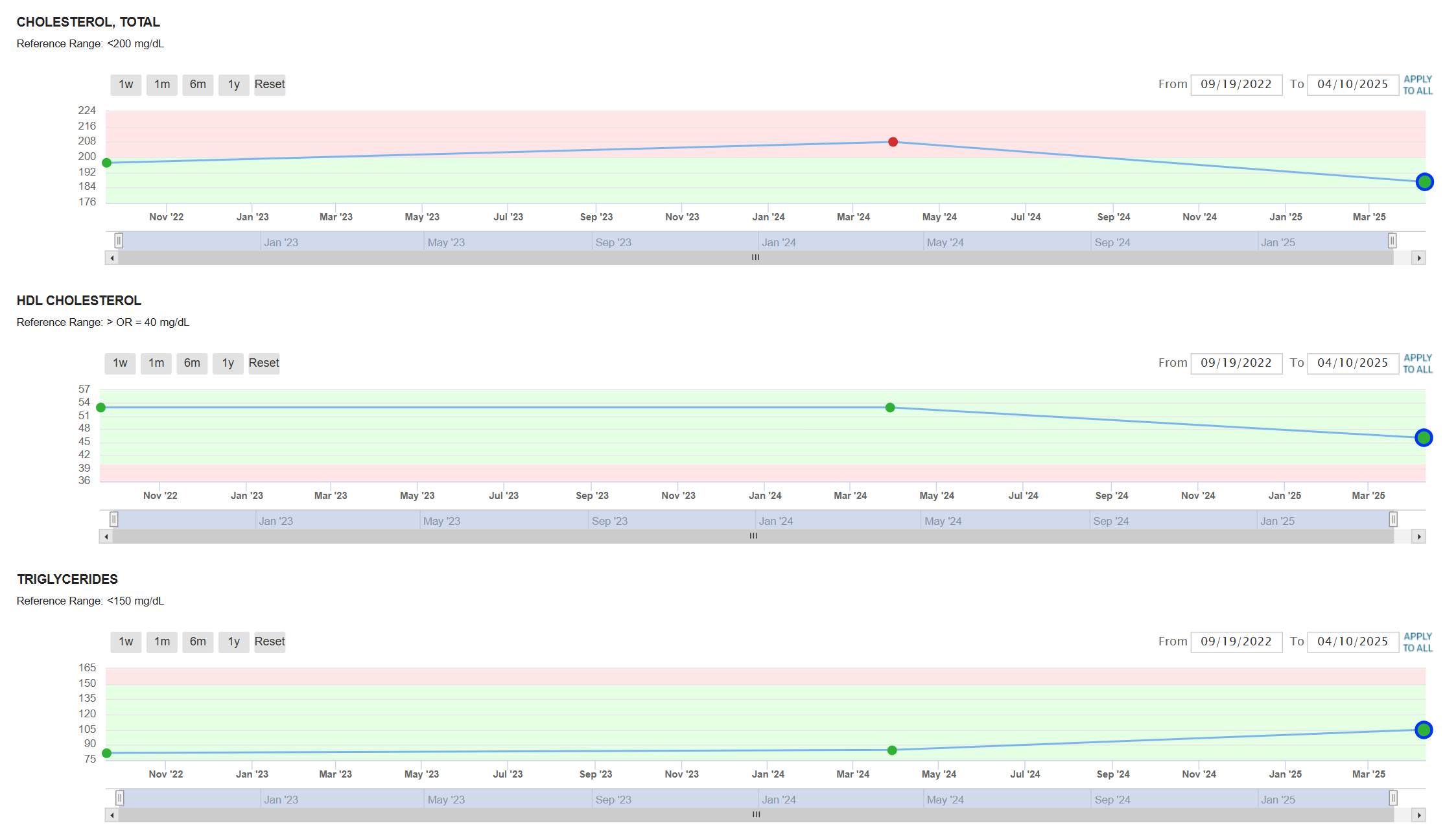The image size is (1456, 832).
Task: Click right scroll arrow on Total Cholesterol navigator
Action: (1419, 258)
